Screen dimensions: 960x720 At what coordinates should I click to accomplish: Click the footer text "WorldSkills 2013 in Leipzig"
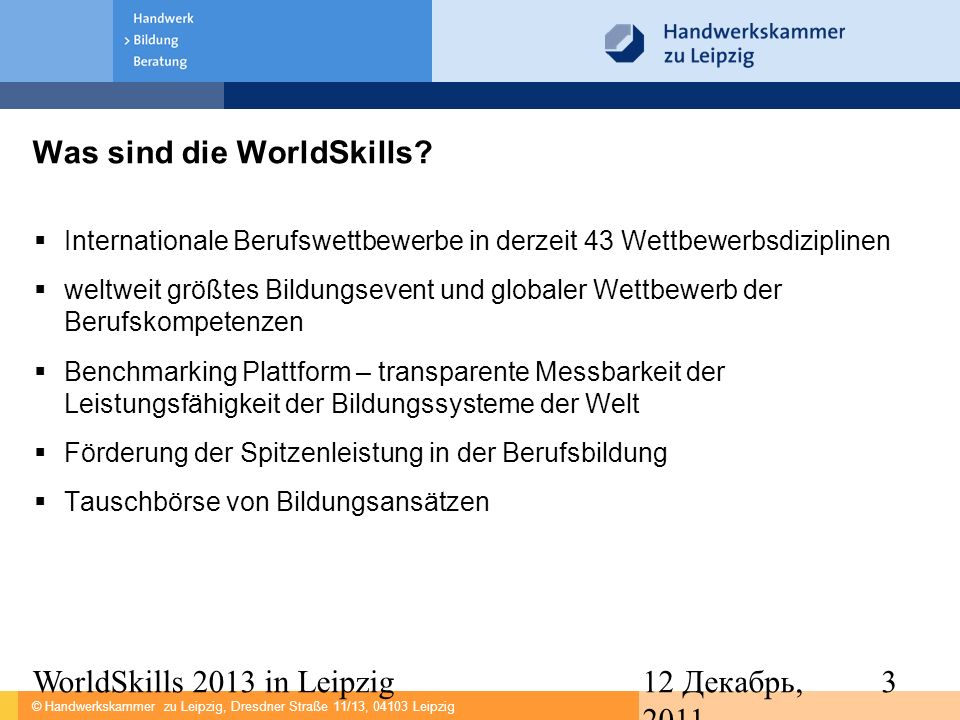pos(214,682)
